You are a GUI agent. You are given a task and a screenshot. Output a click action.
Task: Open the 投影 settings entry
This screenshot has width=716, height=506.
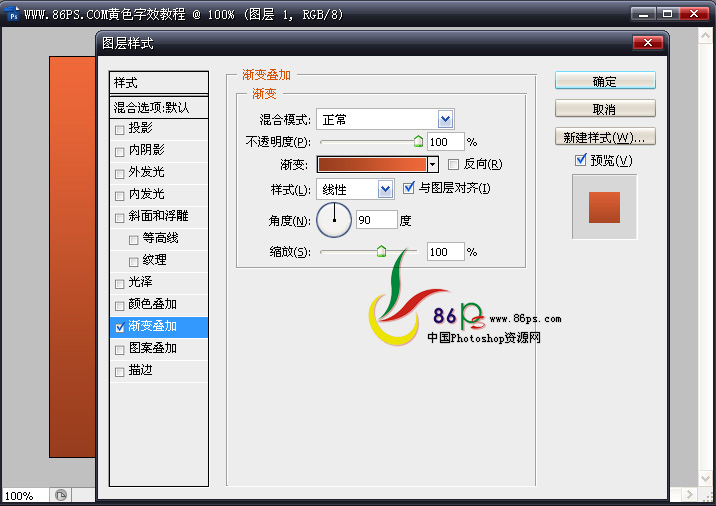(x=141, y=128)
